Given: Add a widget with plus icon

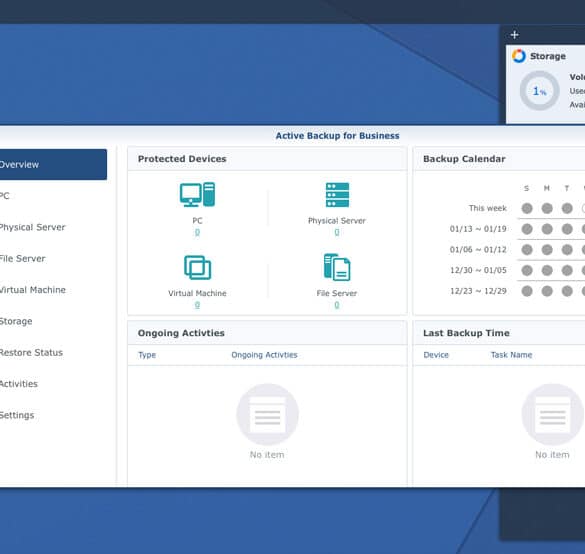Looking at the screenshot, I should click(514, 35).
